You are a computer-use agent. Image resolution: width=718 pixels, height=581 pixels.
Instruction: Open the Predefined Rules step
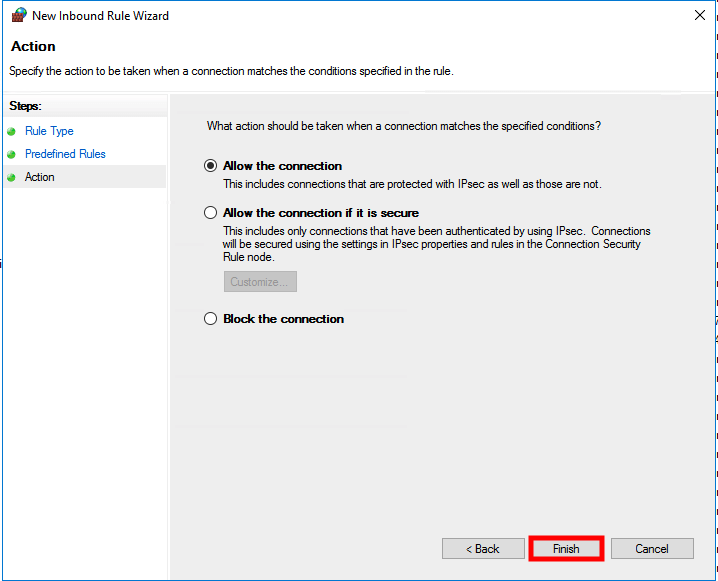(65, 154)
